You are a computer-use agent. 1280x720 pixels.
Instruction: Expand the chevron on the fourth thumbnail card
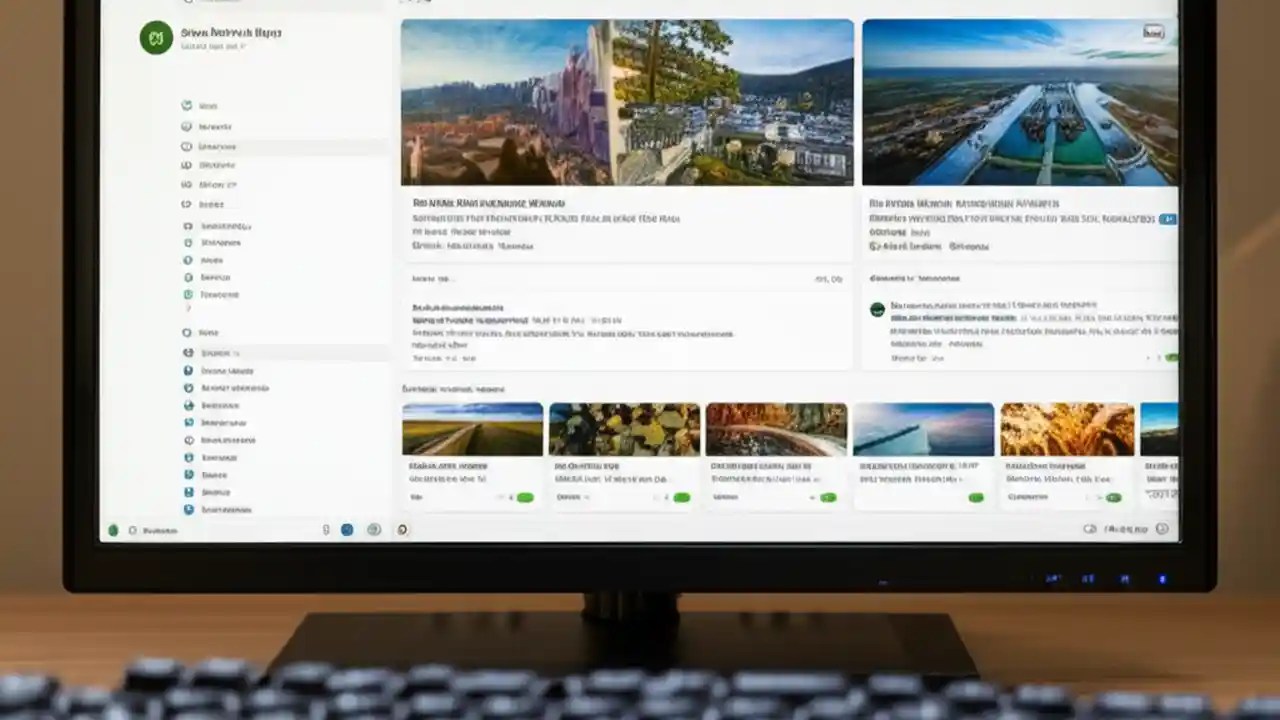pyautogui.click(x=952, y=495)
